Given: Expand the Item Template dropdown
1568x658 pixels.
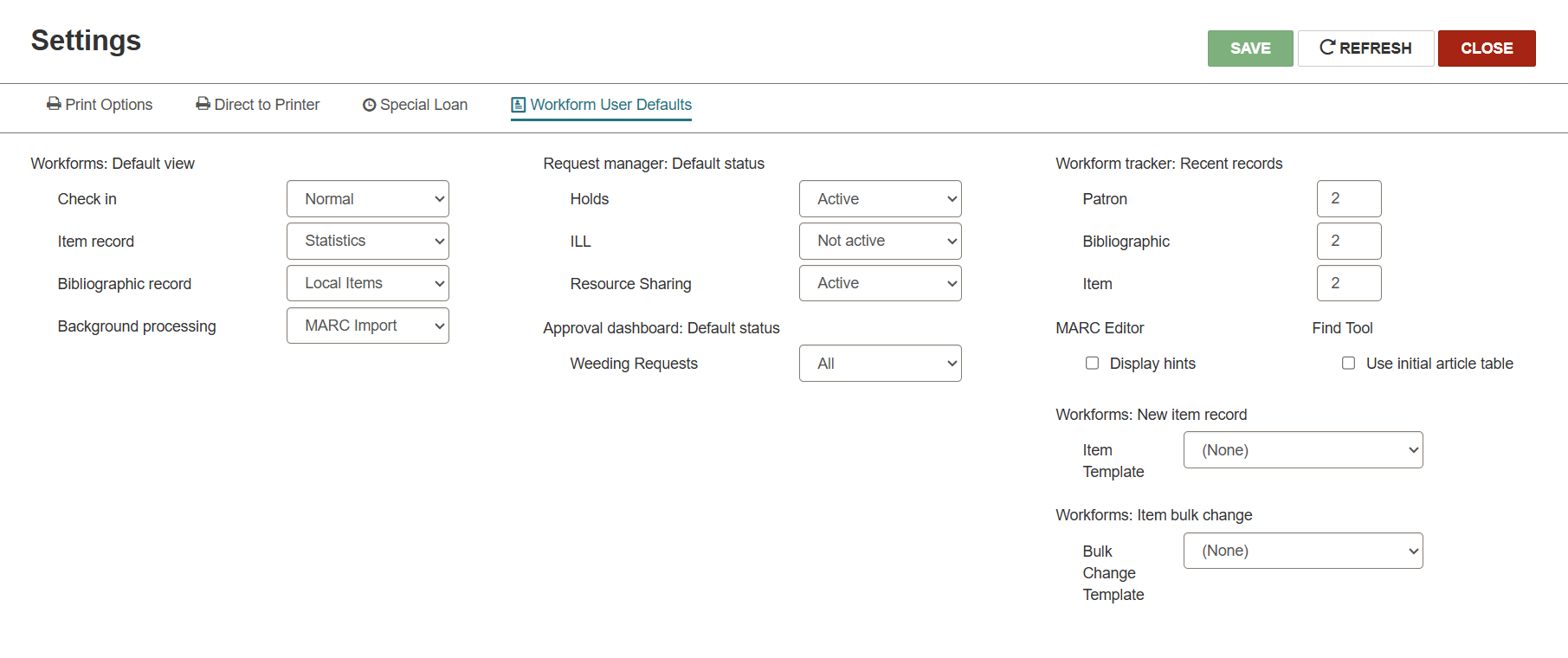Looking at the screenshot, I should [1303, 450].
